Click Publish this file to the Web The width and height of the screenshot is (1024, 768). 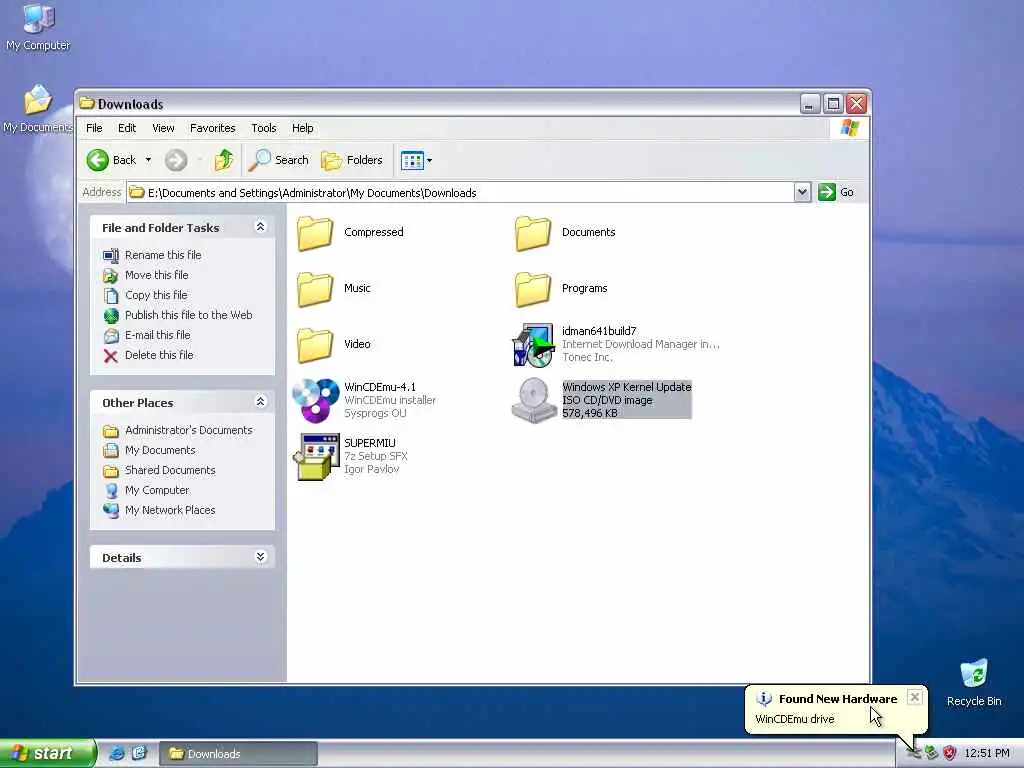(189, 315)
